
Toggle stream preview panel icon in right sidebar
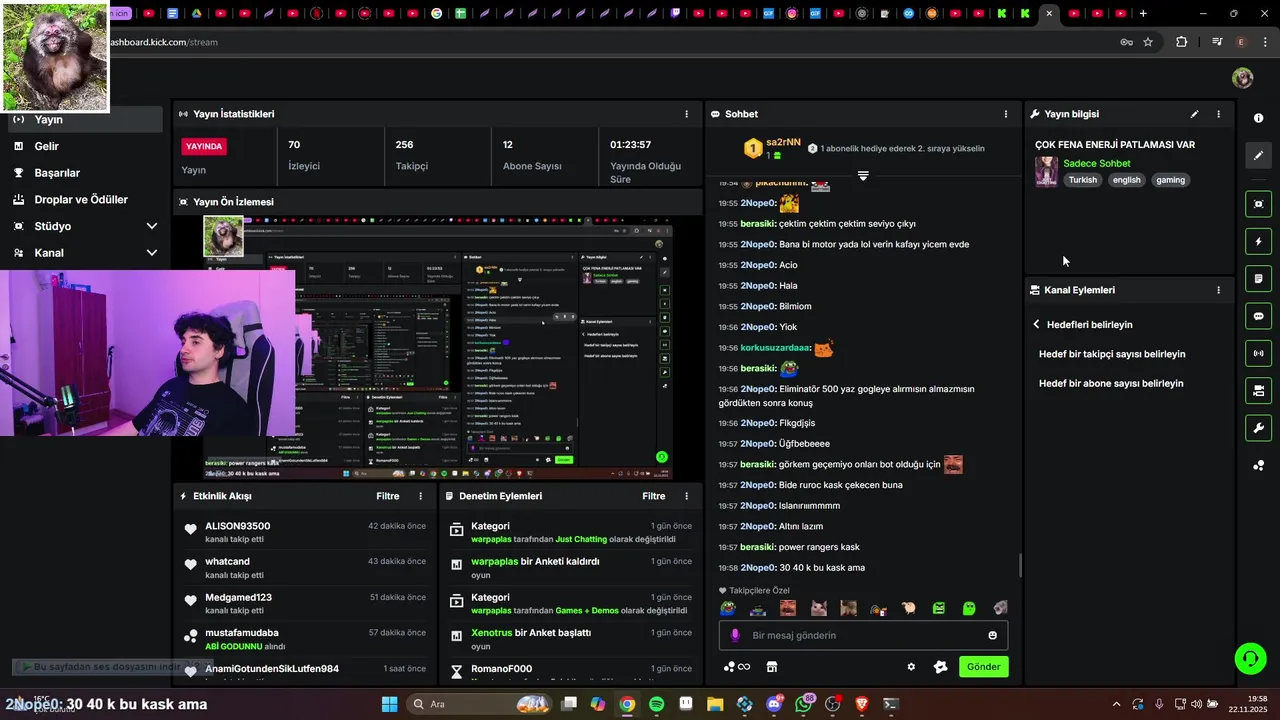(x=1258, y=204)
